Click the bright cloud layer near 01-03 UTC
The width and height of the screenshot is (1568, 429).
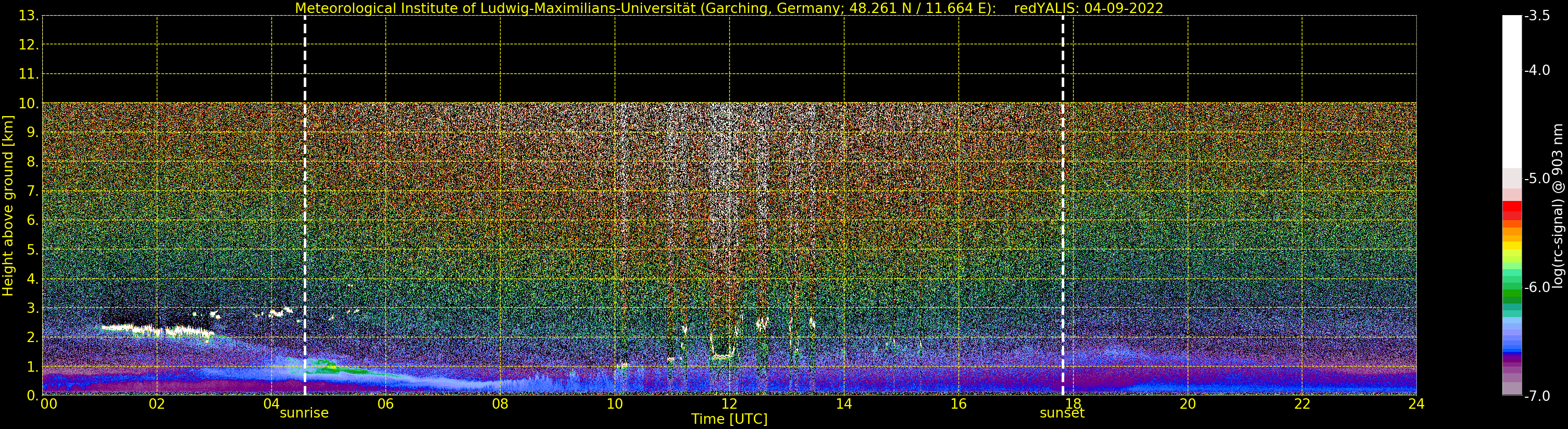coord(158,331)
